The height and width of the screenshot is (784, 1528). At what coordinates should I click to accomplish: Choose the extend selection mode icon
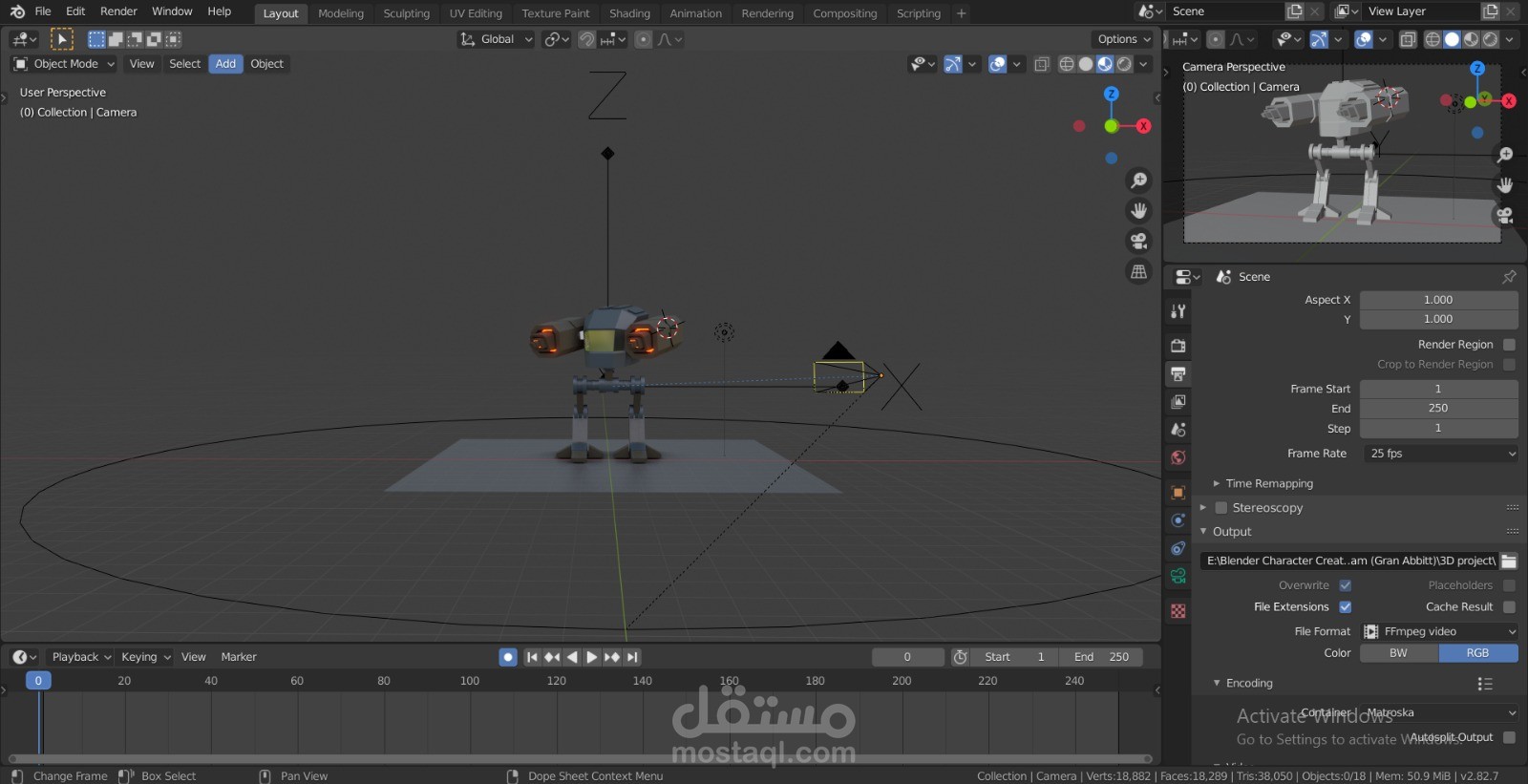116,39
